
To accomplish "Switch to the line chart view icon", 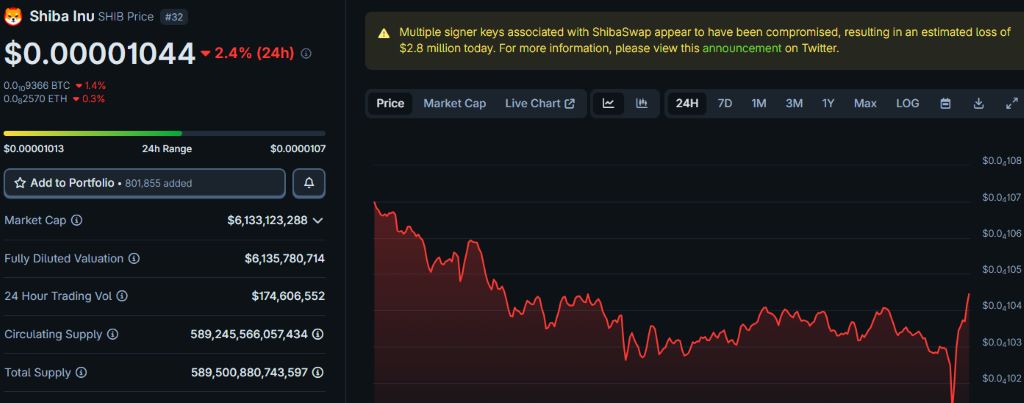I will click(608, 103).
